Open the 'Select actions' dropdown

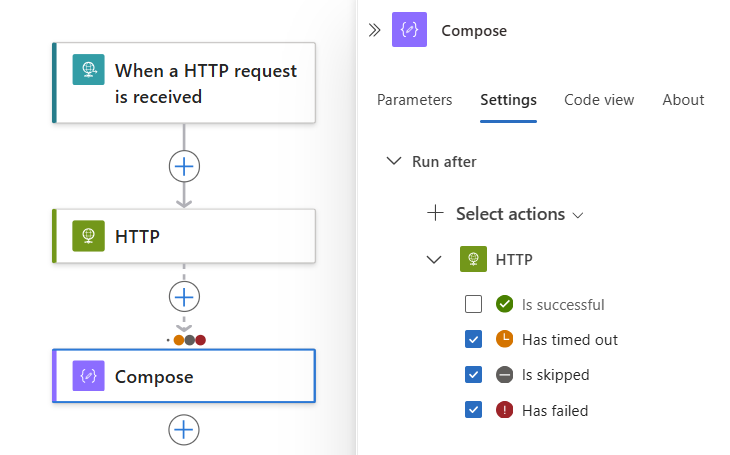click(x=518, y=213)
